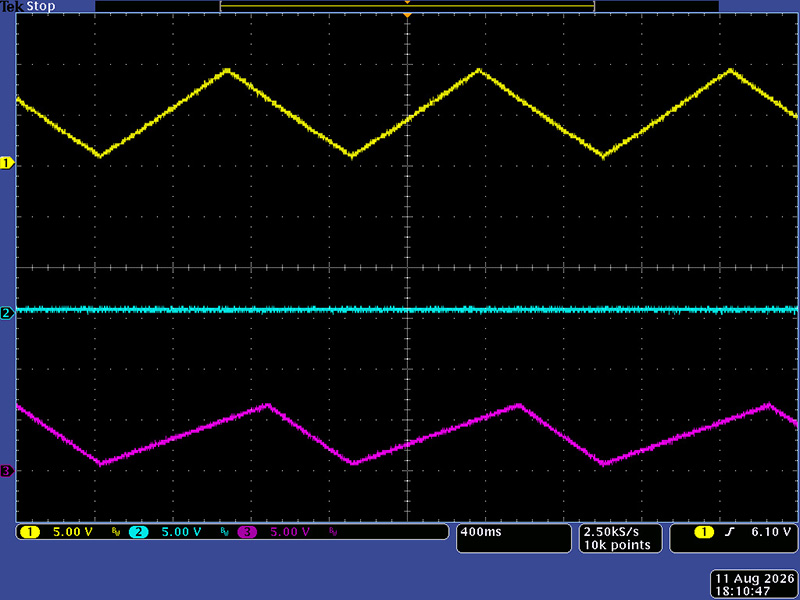Select the cyan channel 2 badge in readout

pyautogui.click(x=138, y=532)
